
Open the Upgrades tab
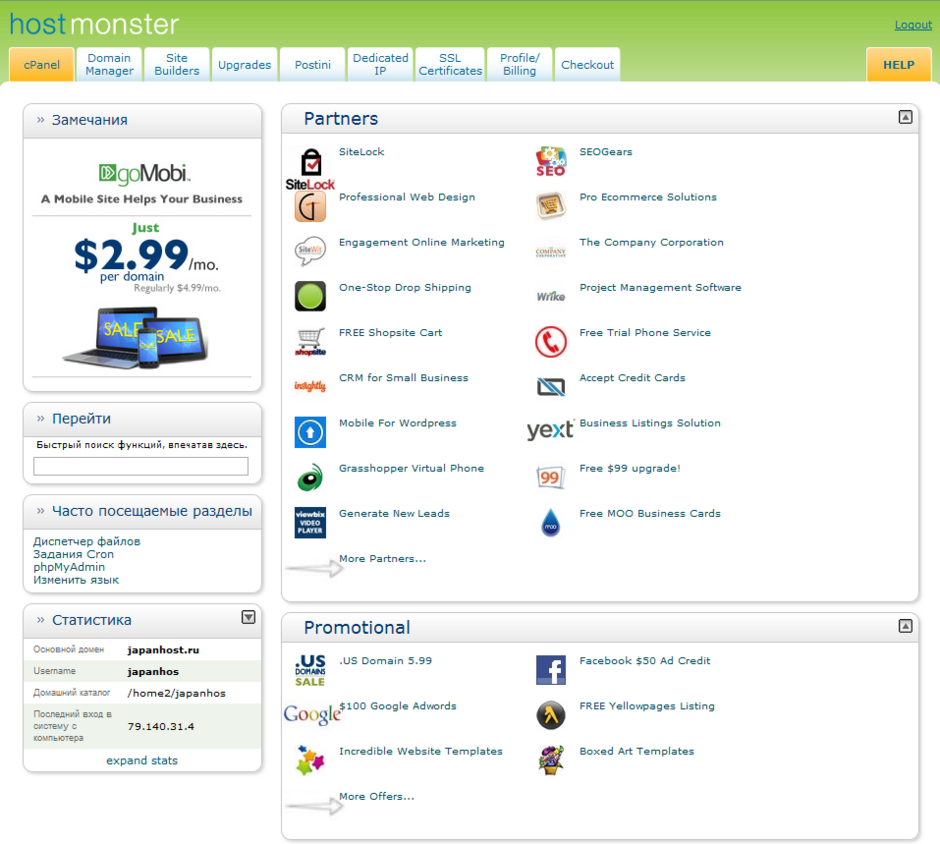point(245,65)
